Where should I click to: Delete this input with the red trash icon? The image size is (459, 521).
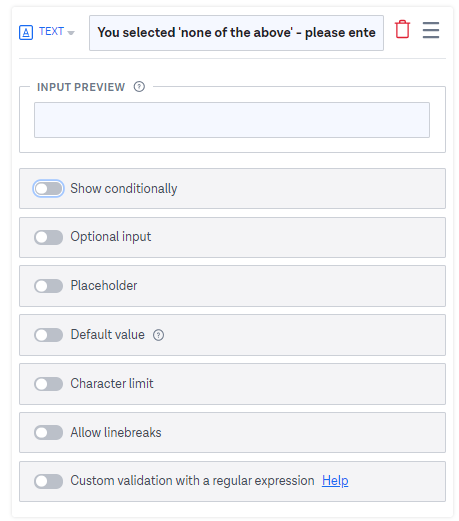(402, 29)
